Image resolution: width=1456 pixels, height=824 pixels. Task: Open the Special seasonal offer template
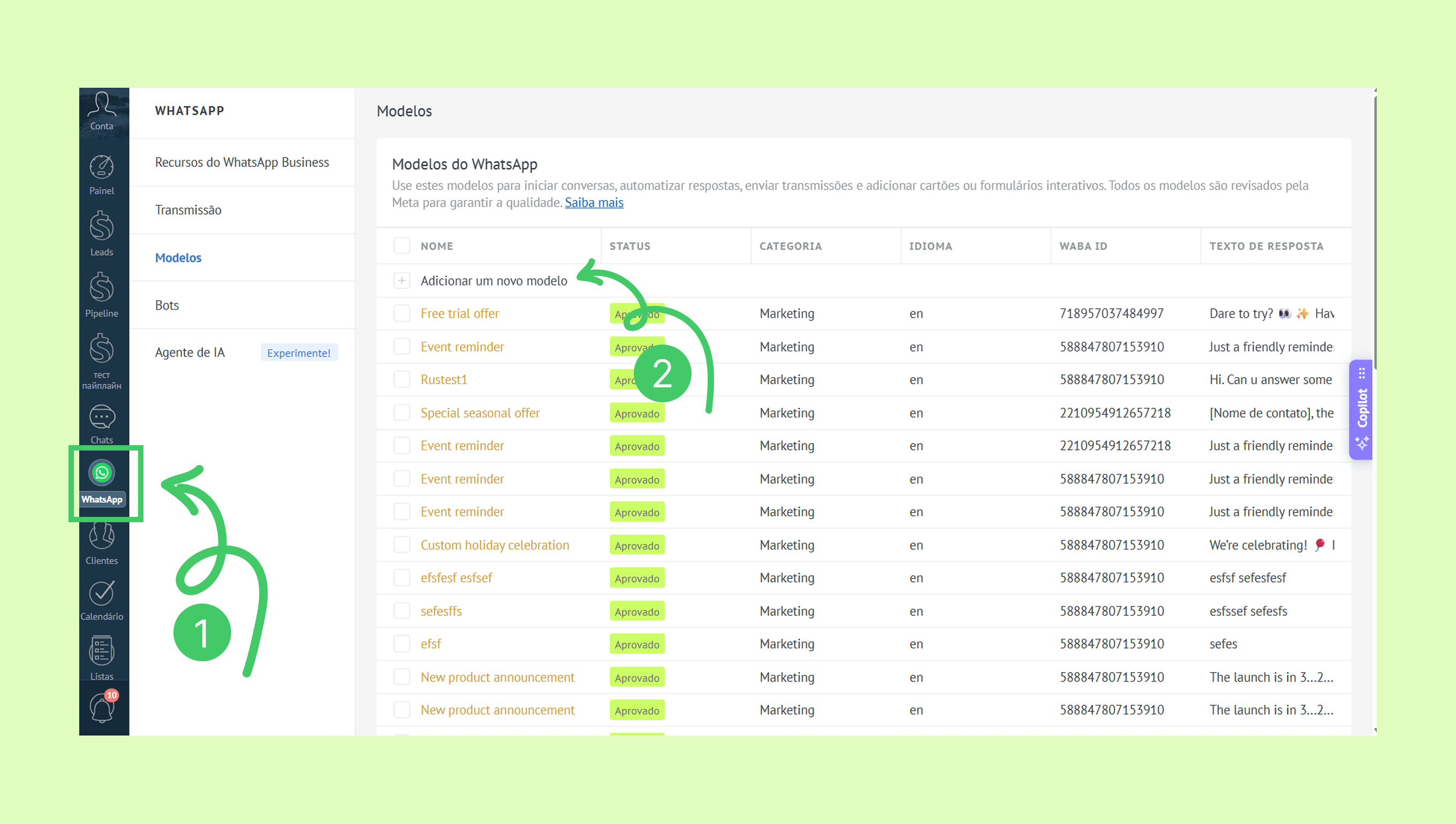point(480,413)
